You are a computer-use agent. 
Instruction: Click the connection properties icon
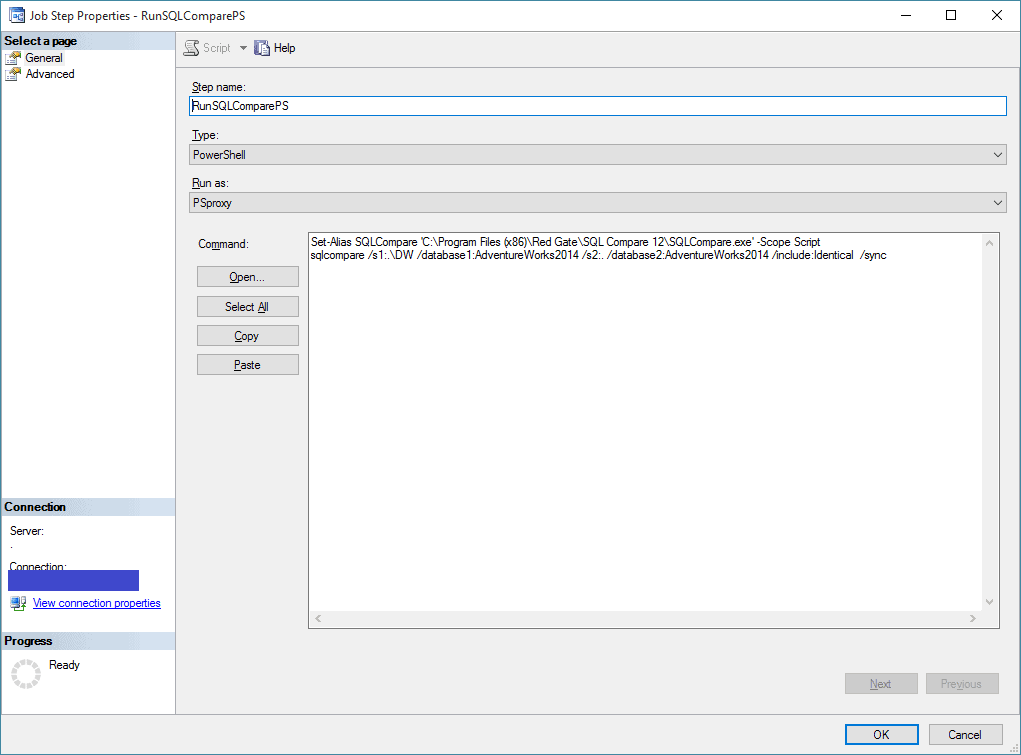[18, 603]
